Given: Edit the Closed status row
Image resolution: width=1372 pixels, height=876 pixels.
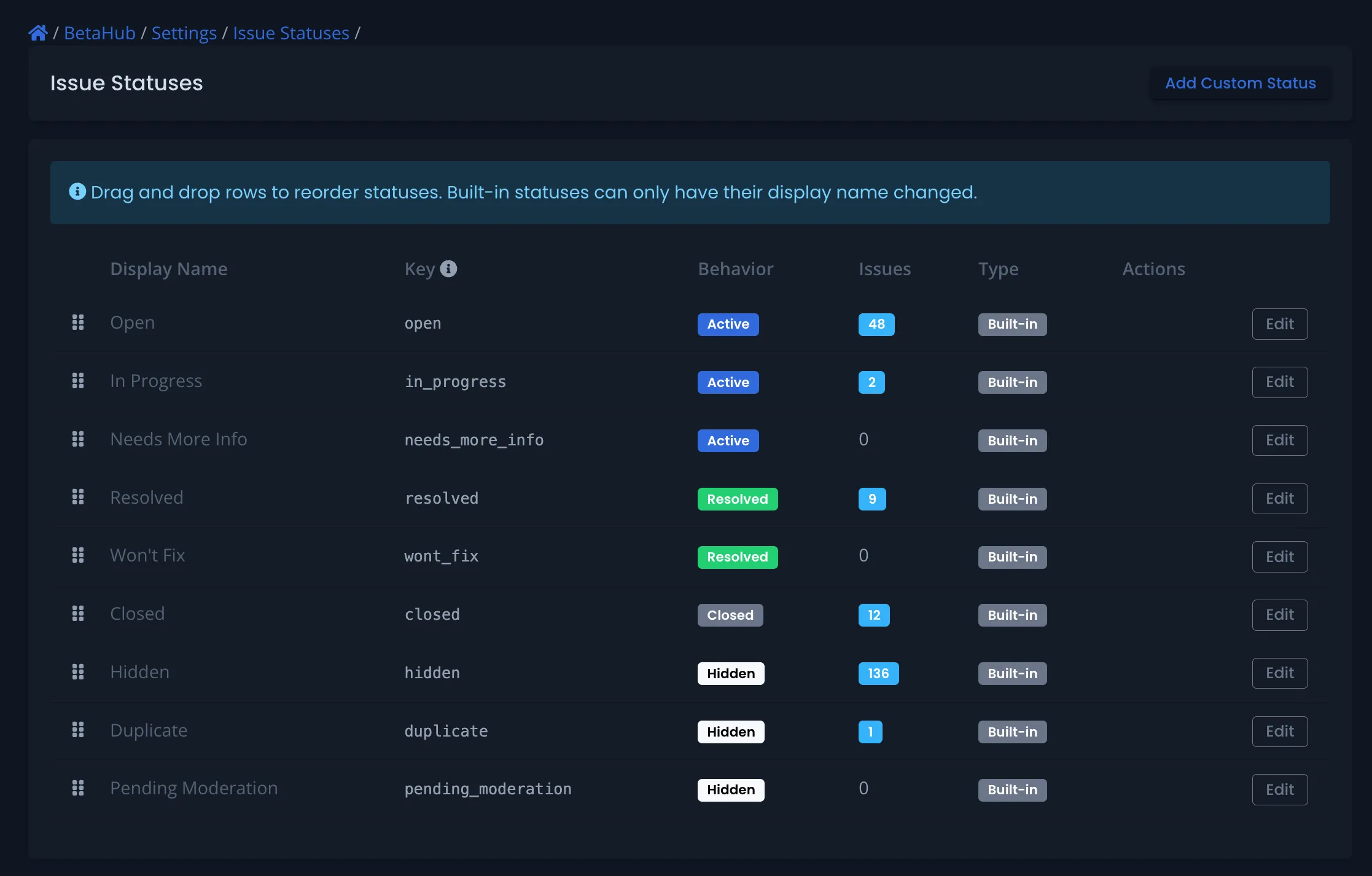Looking at the screenshot, I should pyautogui.click(x=1279, y=615).
